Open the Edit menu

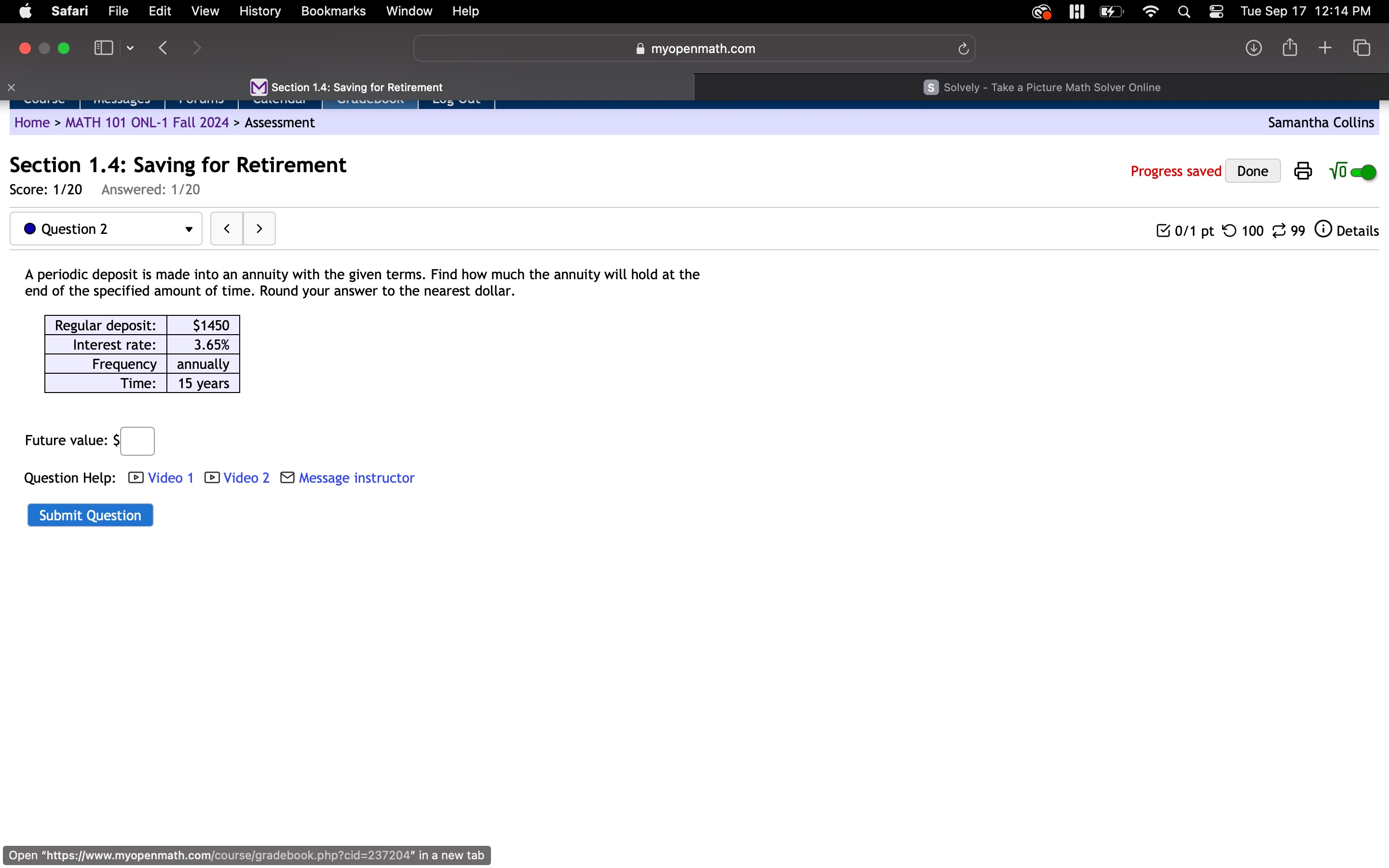click(x=160, y=11)
